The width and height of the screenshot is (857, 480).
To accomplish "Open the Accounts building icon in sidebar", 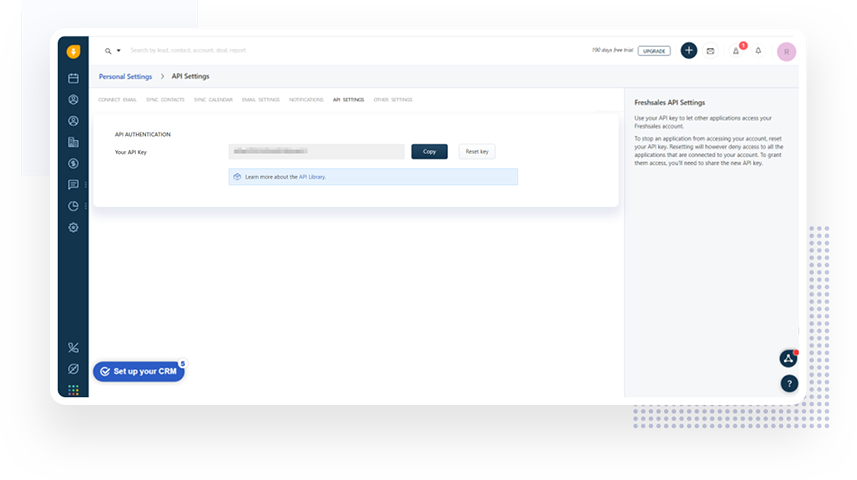I will 73,142.
